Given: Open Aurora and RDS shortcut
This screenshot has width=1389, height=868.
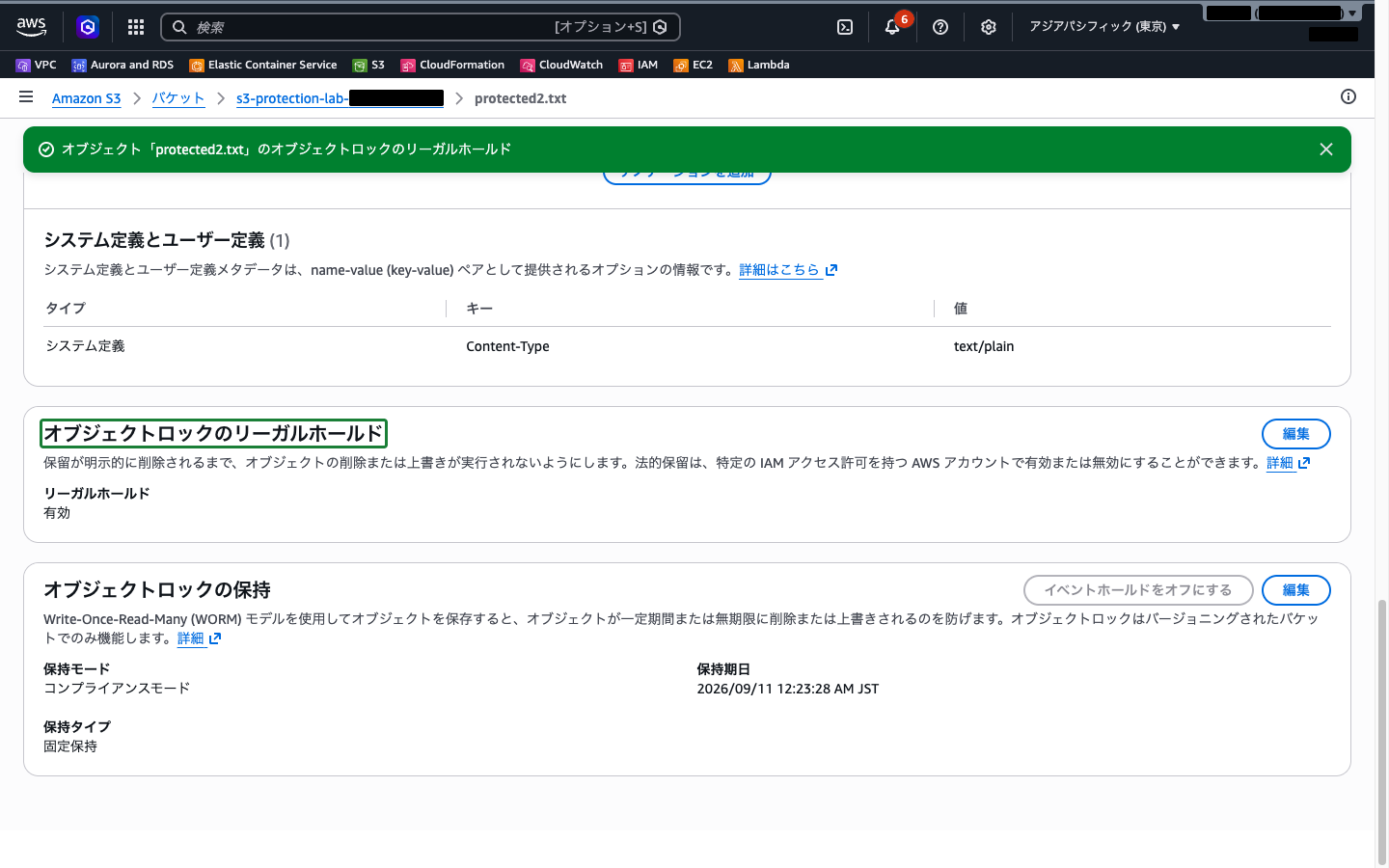Looking at the screenshot, I should [123, 65].
